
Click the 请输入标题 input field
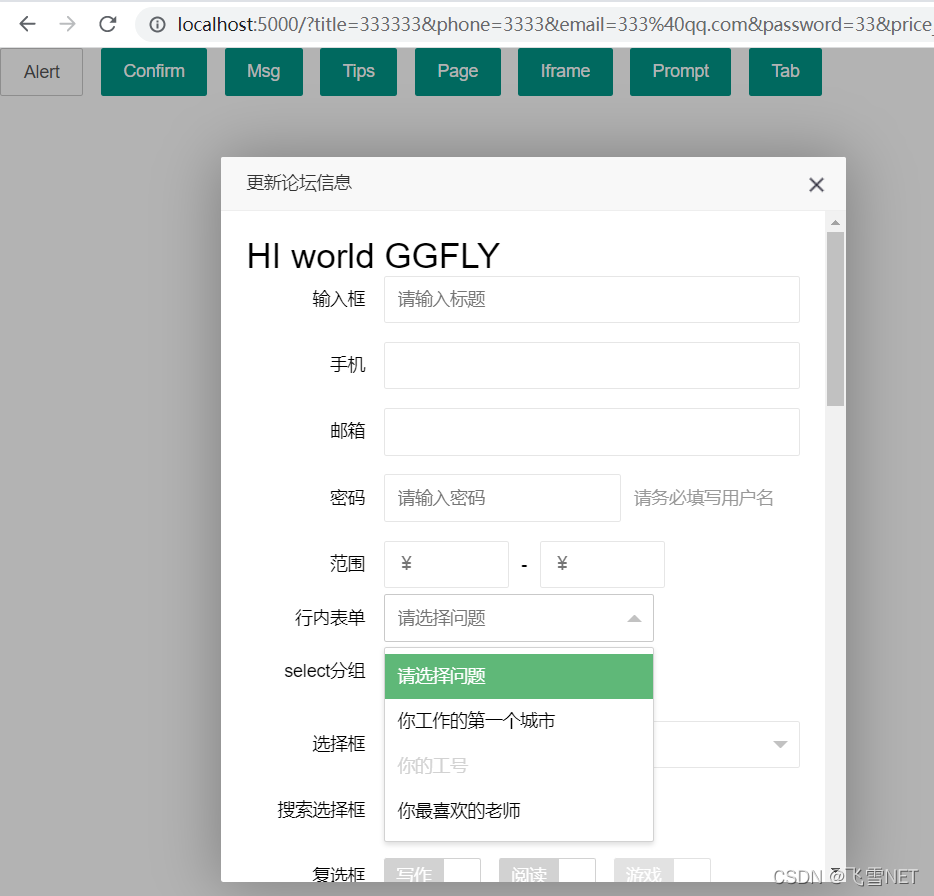point(591,299)
